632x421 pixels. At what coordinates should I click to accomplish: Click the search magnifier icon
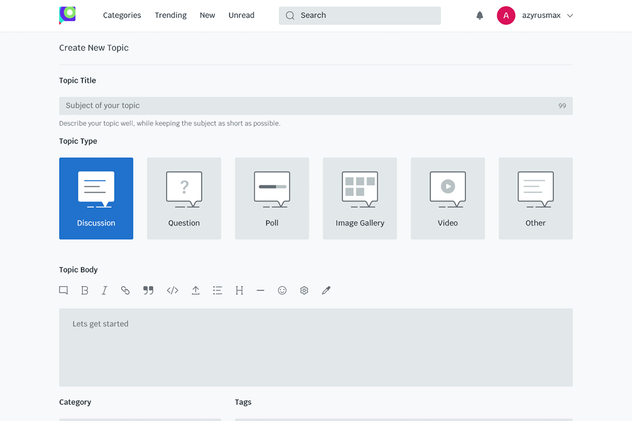[290, 16]
